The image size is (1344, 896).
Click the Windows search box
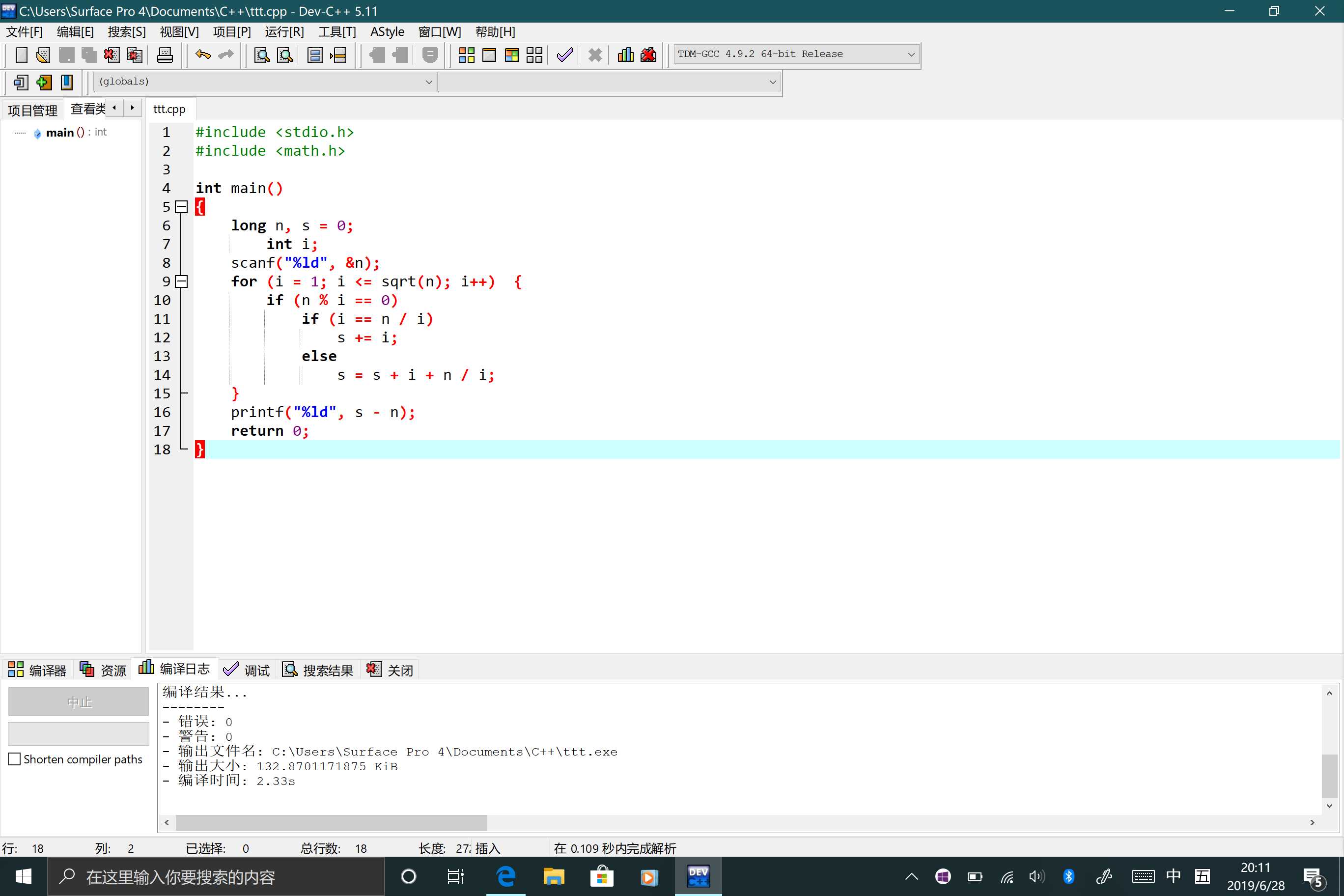(x=216, y=876)
